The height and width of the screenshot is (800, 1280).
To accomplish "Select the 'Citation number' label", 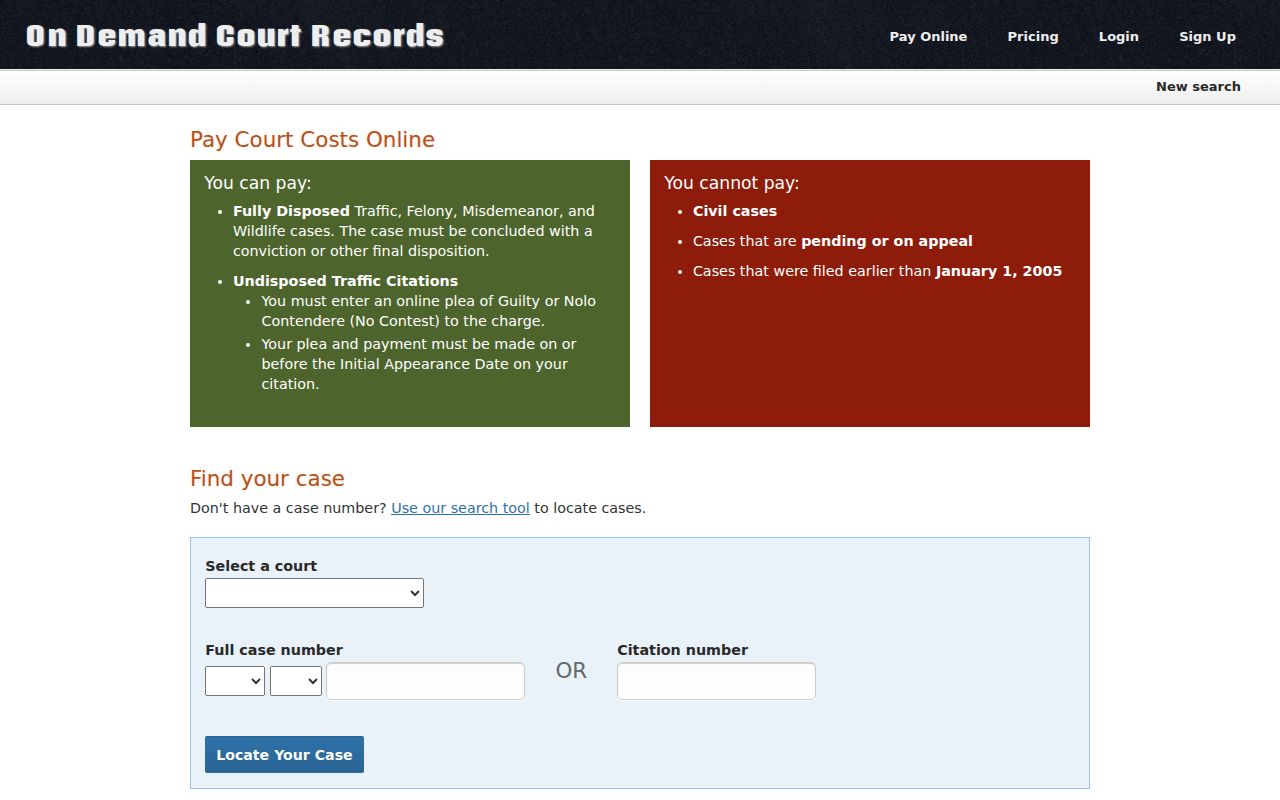I will click(x=682, y=650).
